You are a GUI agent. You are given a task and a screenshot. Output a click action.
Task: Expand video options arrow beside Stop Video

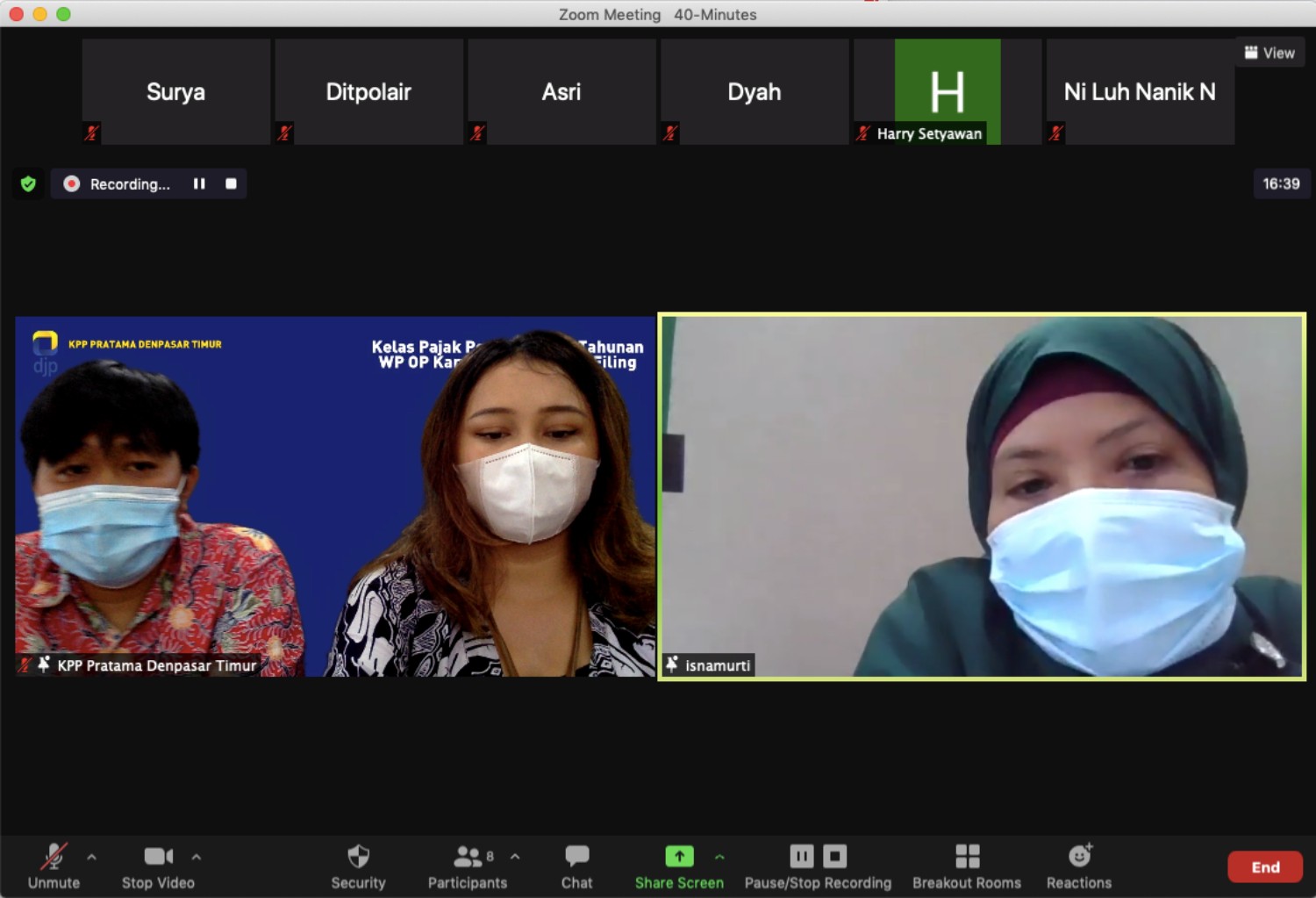click(x=197, y=857)
